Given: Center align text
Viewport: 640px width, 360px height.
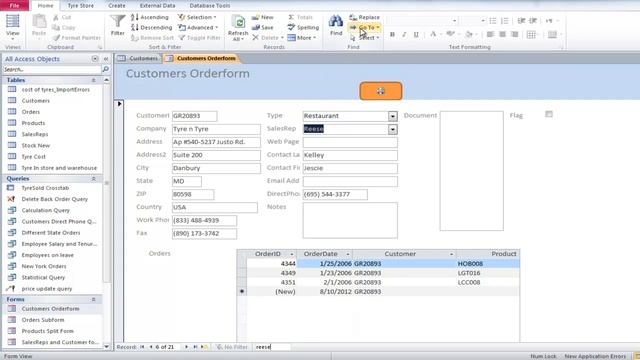Looking at the screenshot, I should point(502,34).
